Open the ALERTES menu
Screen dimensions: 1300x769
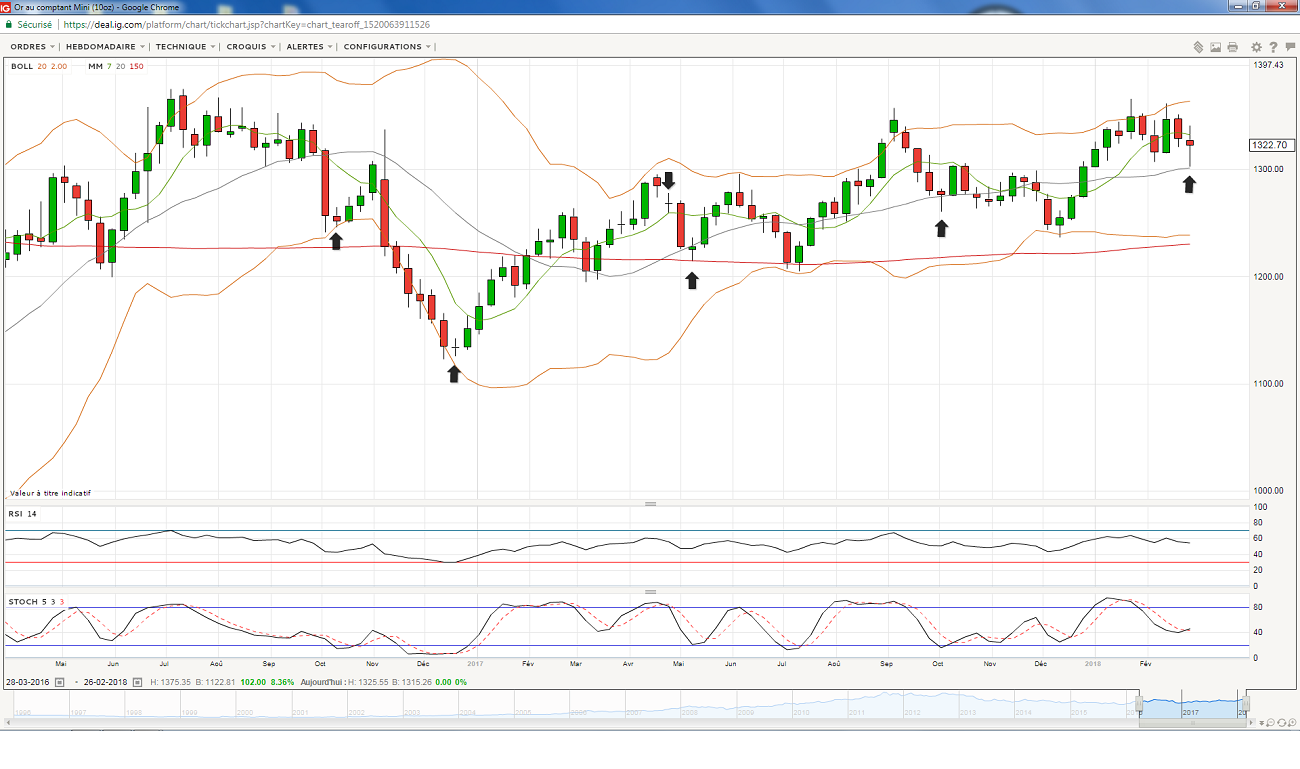tap(309, 47)
